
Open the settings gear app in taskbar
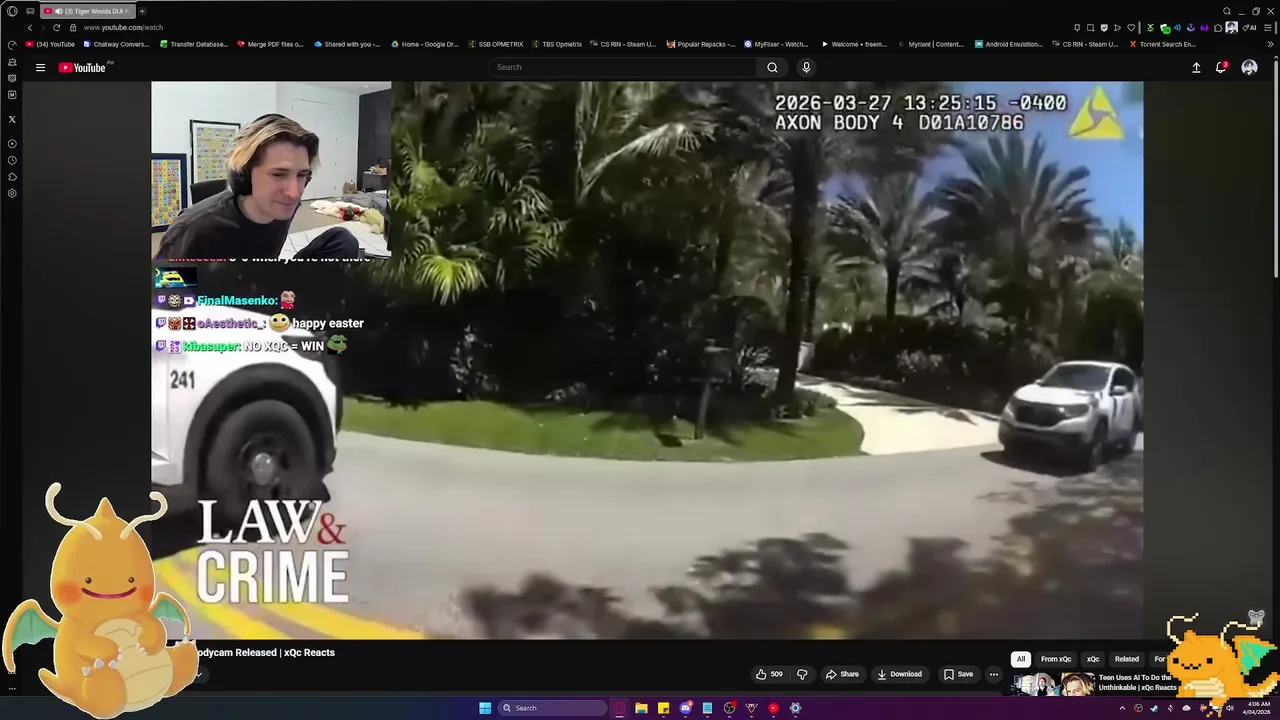(x=795, y=708)
